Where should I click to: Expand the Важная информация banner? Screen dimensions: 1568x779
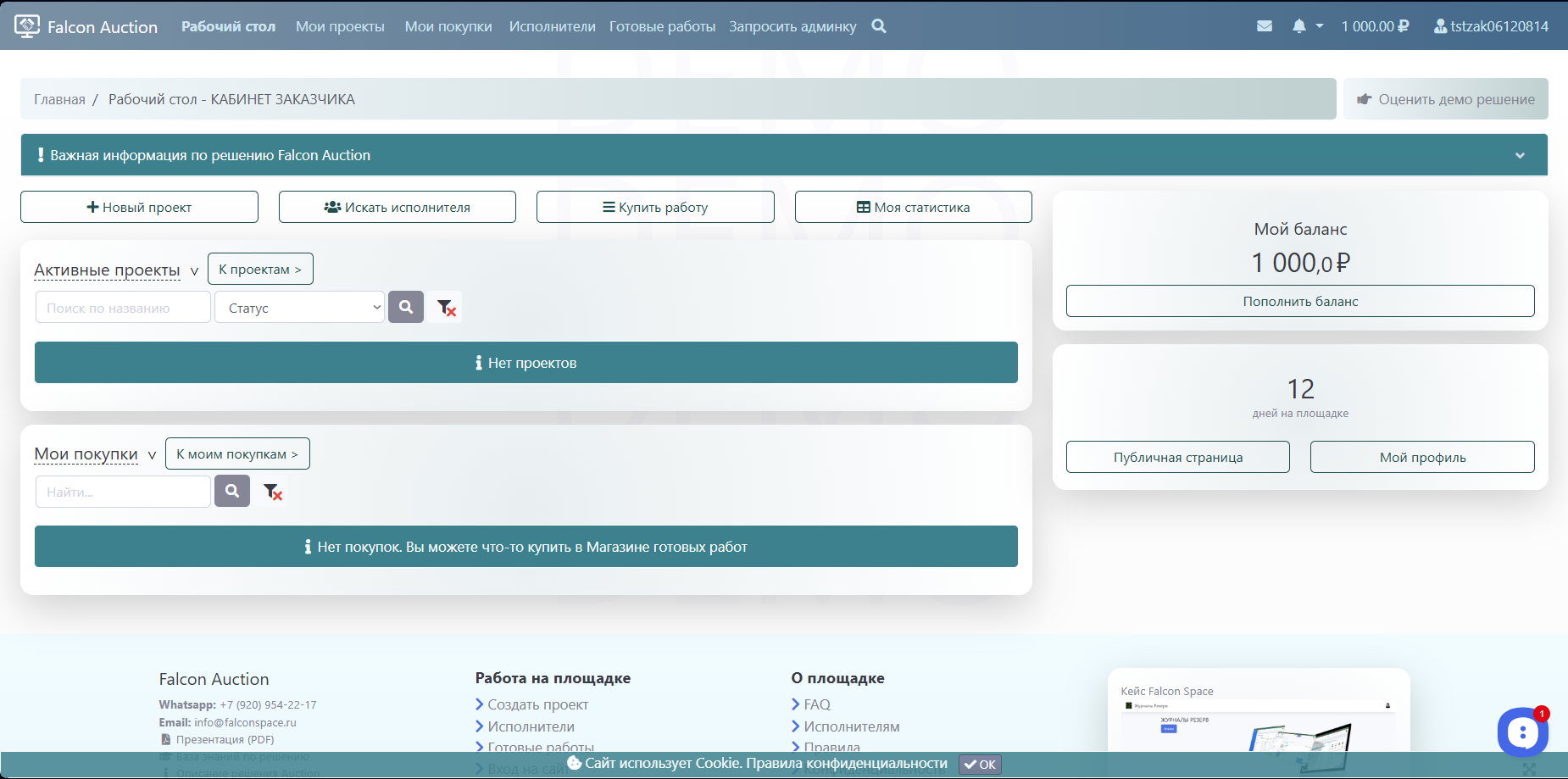[x=1519, y=155]
